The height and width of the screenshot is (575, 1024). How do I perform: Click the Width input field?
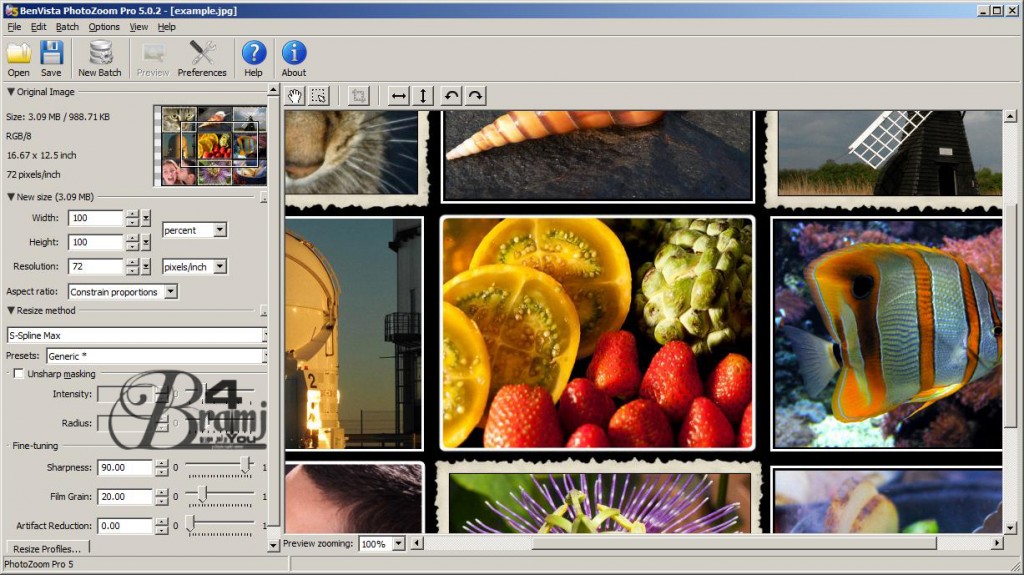95,218
